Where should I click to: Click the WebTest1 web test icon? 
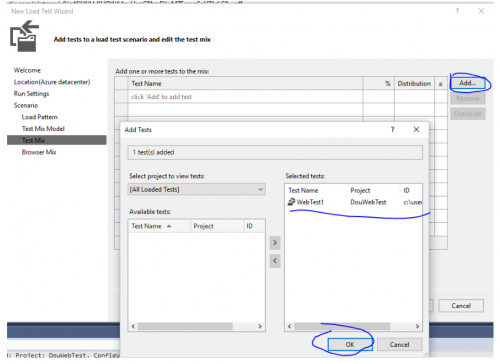(291, 202)
